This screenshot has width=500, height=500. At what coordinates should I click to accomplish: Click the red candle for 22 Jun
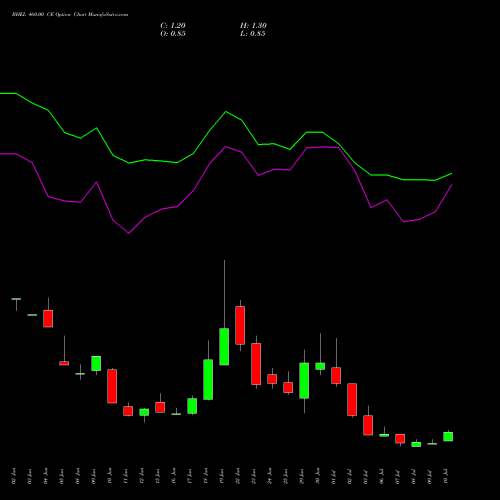(x=240, y=325)
